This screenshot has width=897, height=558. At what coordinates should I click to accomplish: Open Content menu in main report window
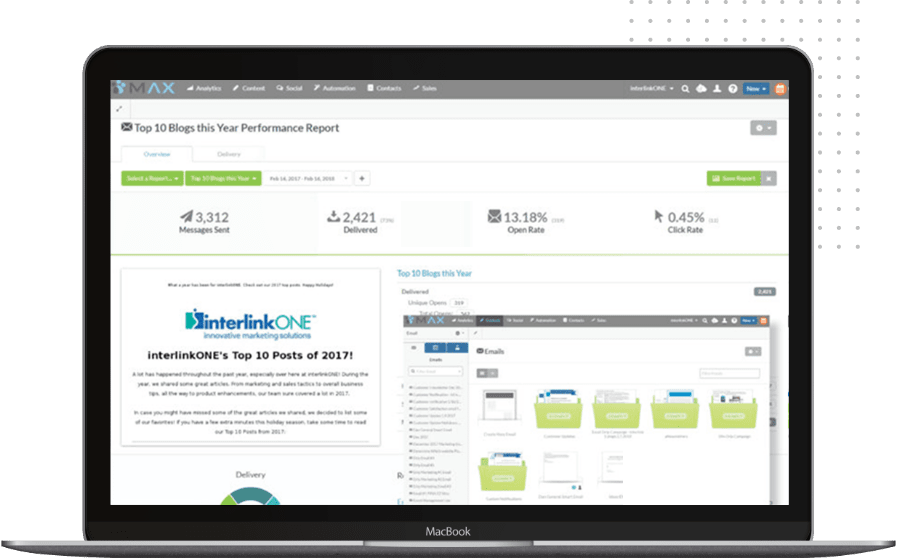249,88
